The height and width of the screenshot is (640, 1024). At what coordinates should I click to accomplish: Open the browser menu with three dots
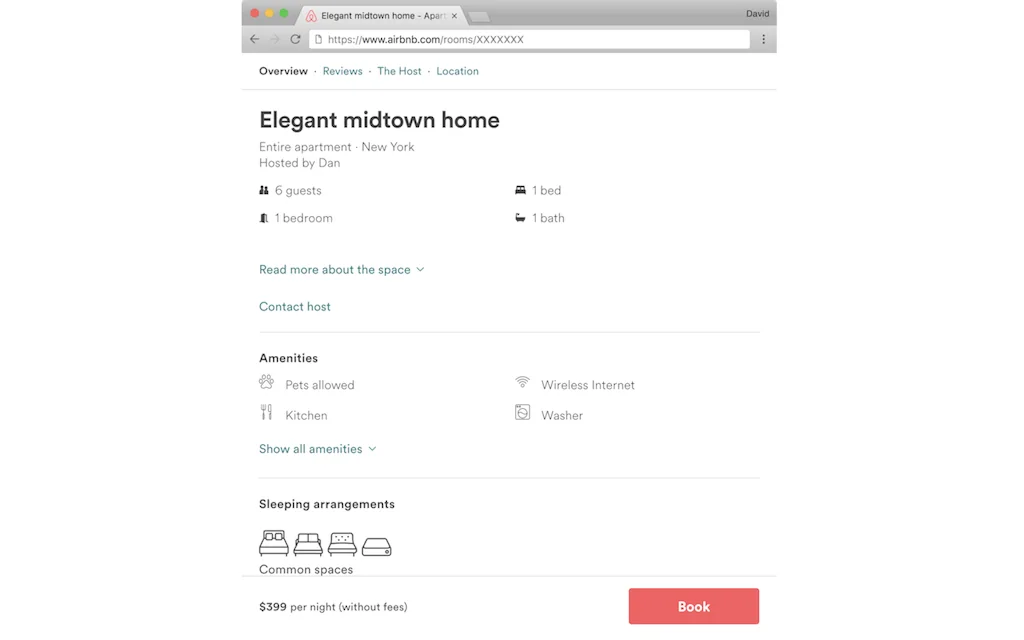763,39
